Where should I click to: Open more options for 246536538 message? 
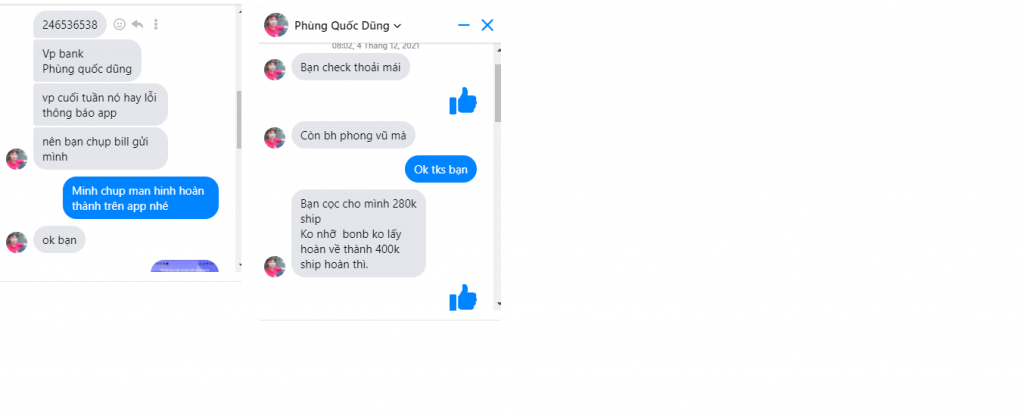point(155,24)
